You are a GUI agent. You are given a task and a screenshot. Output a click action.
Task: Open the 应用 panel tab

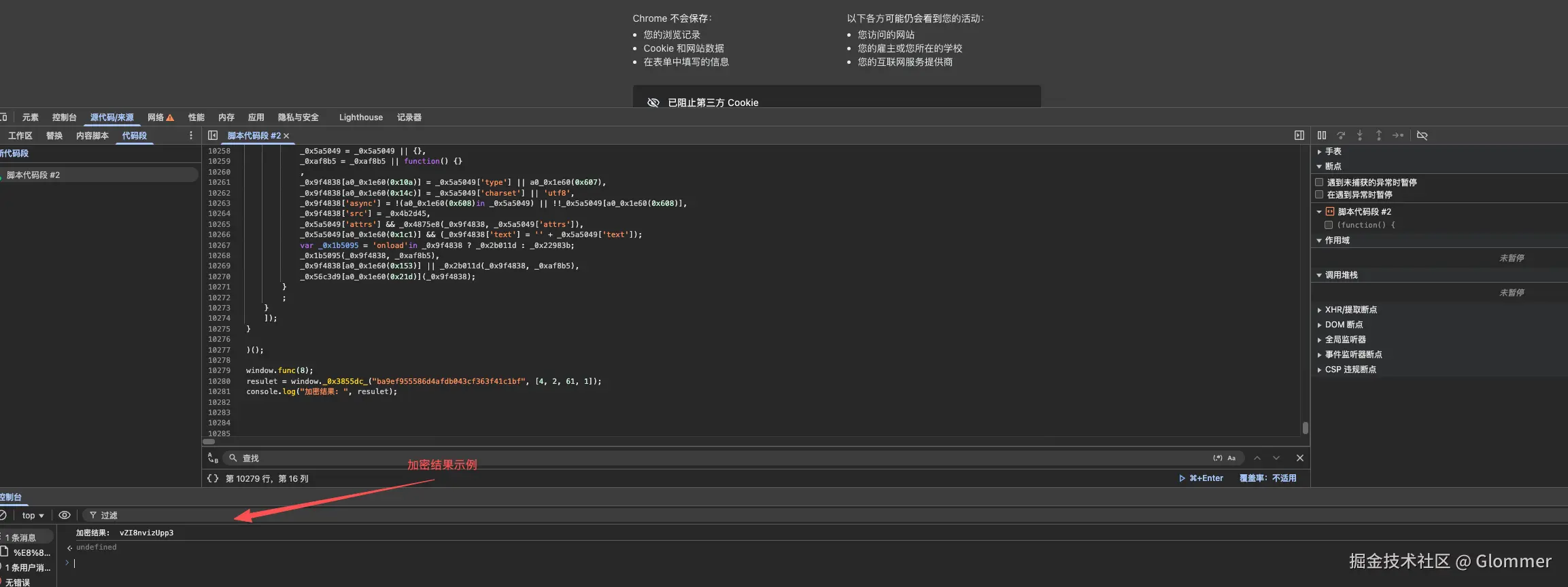pyautogui.click(x=256, y=118)
